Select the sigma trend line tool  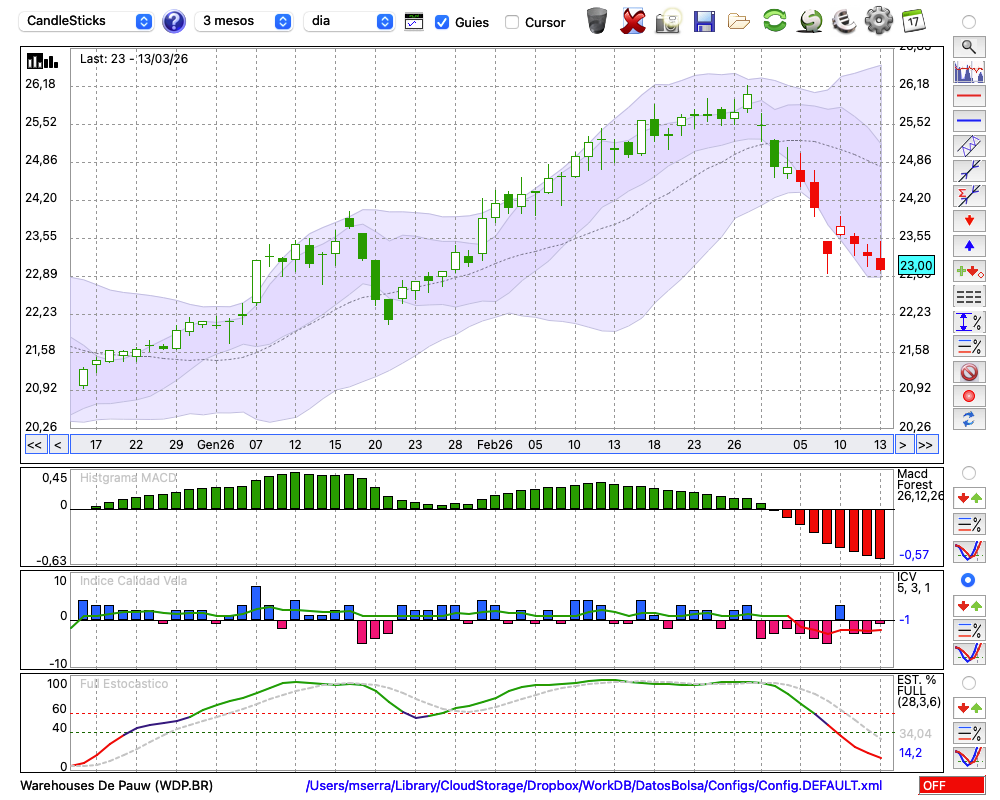pyautogui.click(x=969, y=196)
